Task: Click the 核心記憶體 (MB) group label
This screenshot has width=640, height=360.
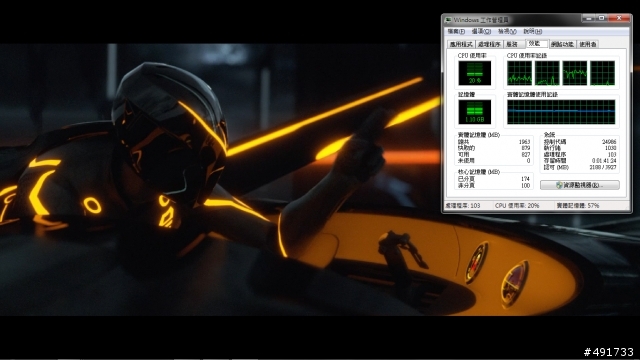Action: pyautogui.click(x=479, y=172)
